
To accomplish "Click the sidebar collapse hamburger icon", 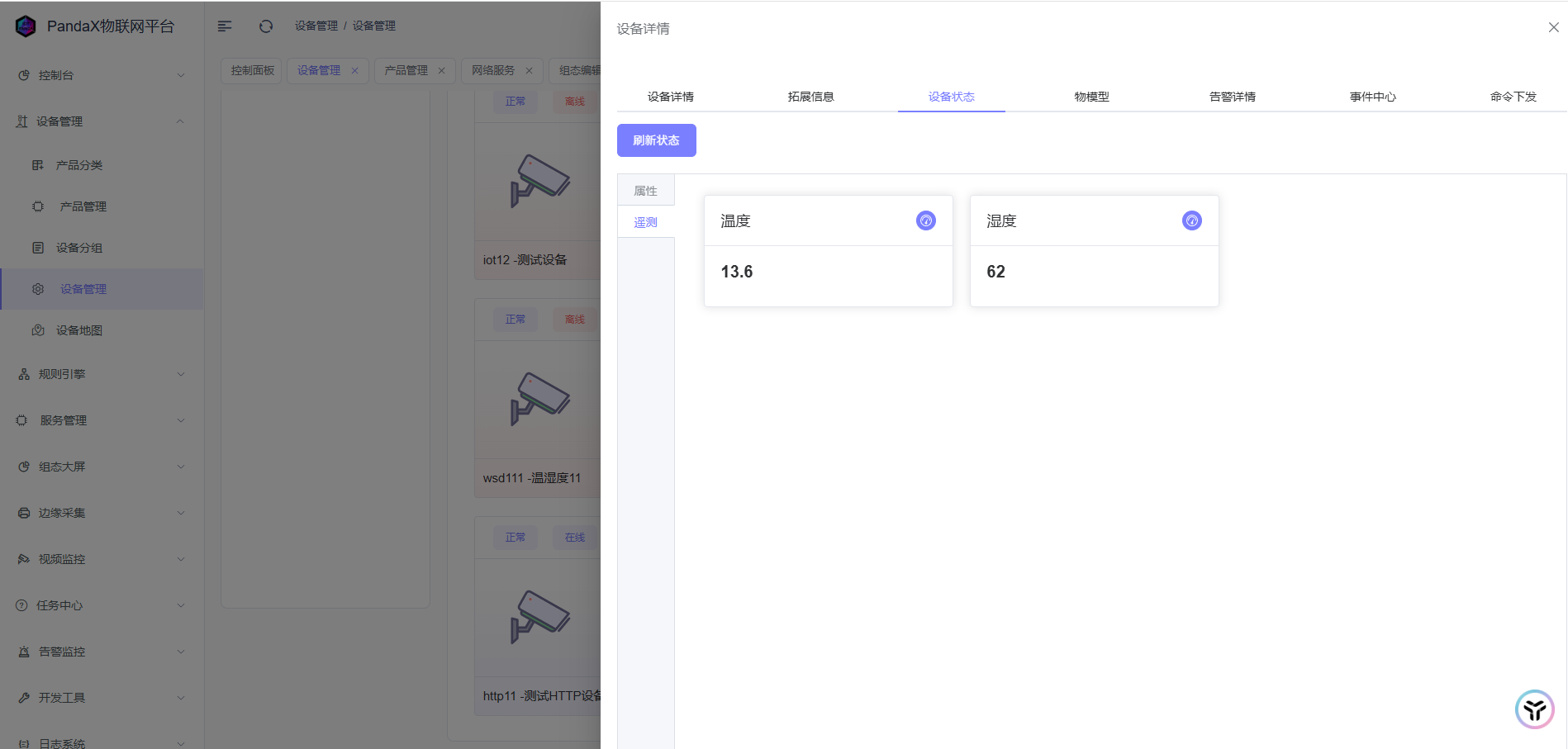I will click(x=225, y=26).
